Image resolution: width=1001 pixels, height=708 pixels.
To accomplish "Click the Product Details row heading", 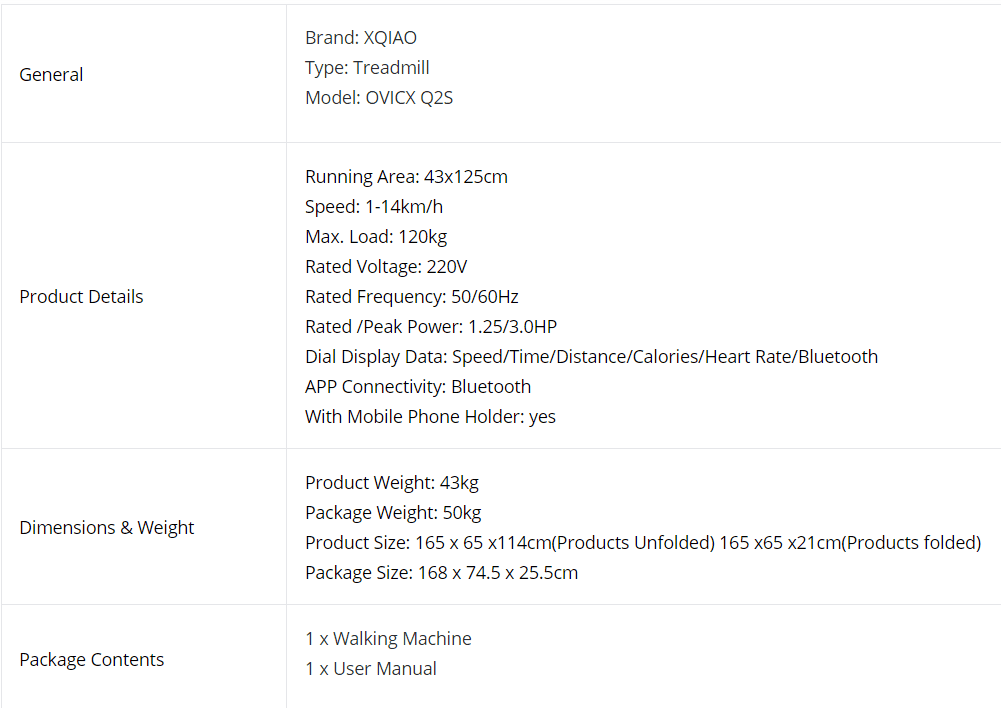I will pos(81,297).
